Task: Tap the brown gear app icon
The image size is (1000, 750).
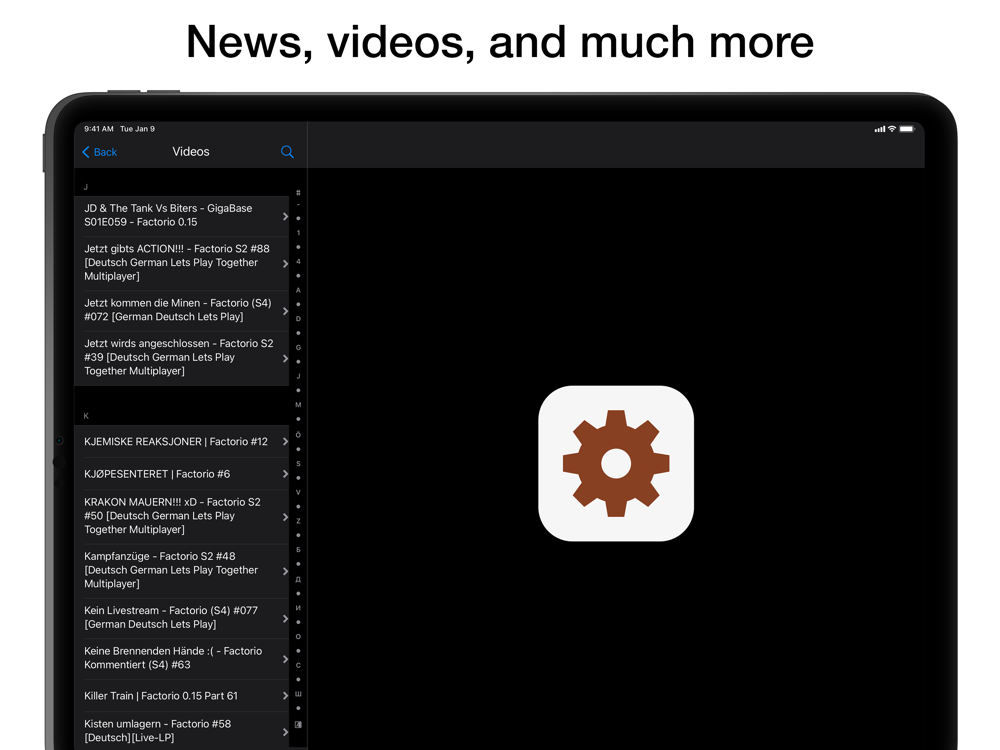Action: [616, 464]
